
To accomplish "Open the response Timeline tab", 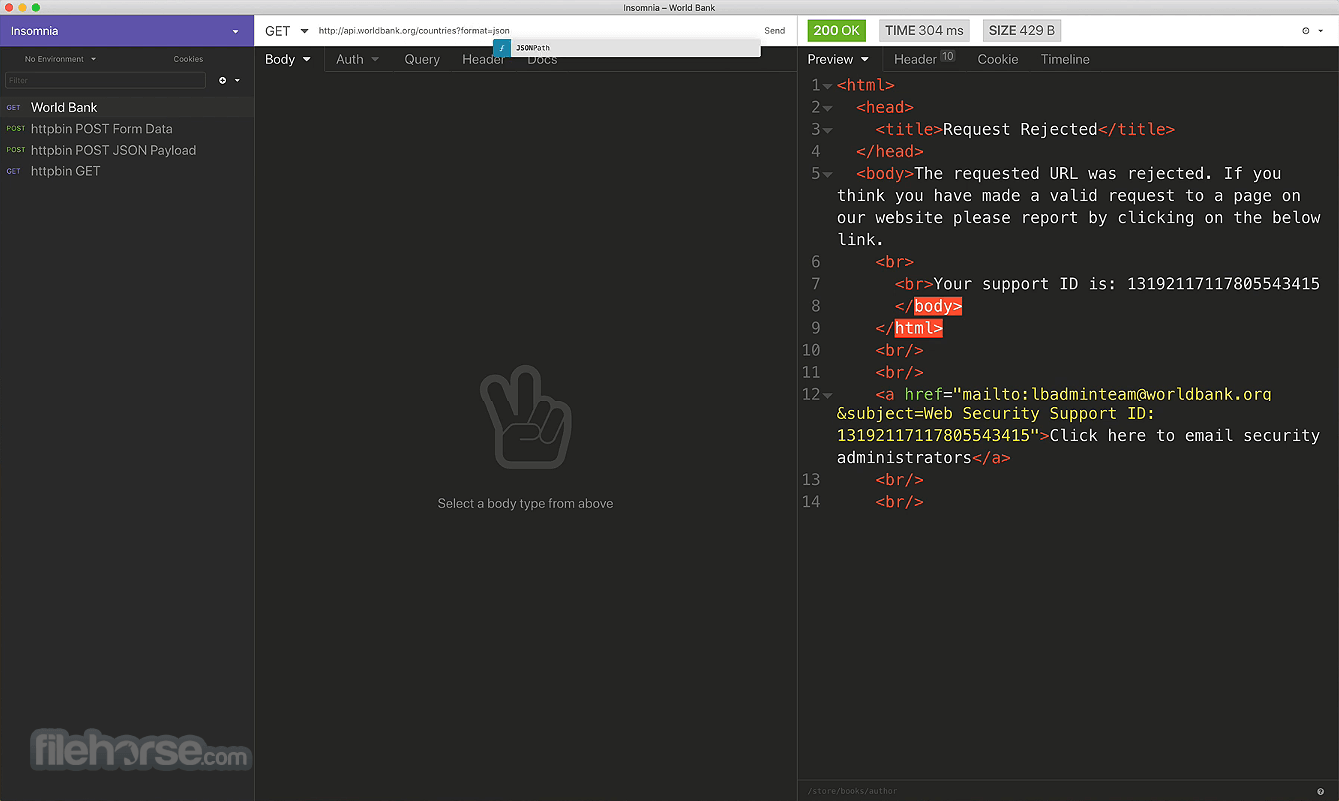I will click(1065, 59).
